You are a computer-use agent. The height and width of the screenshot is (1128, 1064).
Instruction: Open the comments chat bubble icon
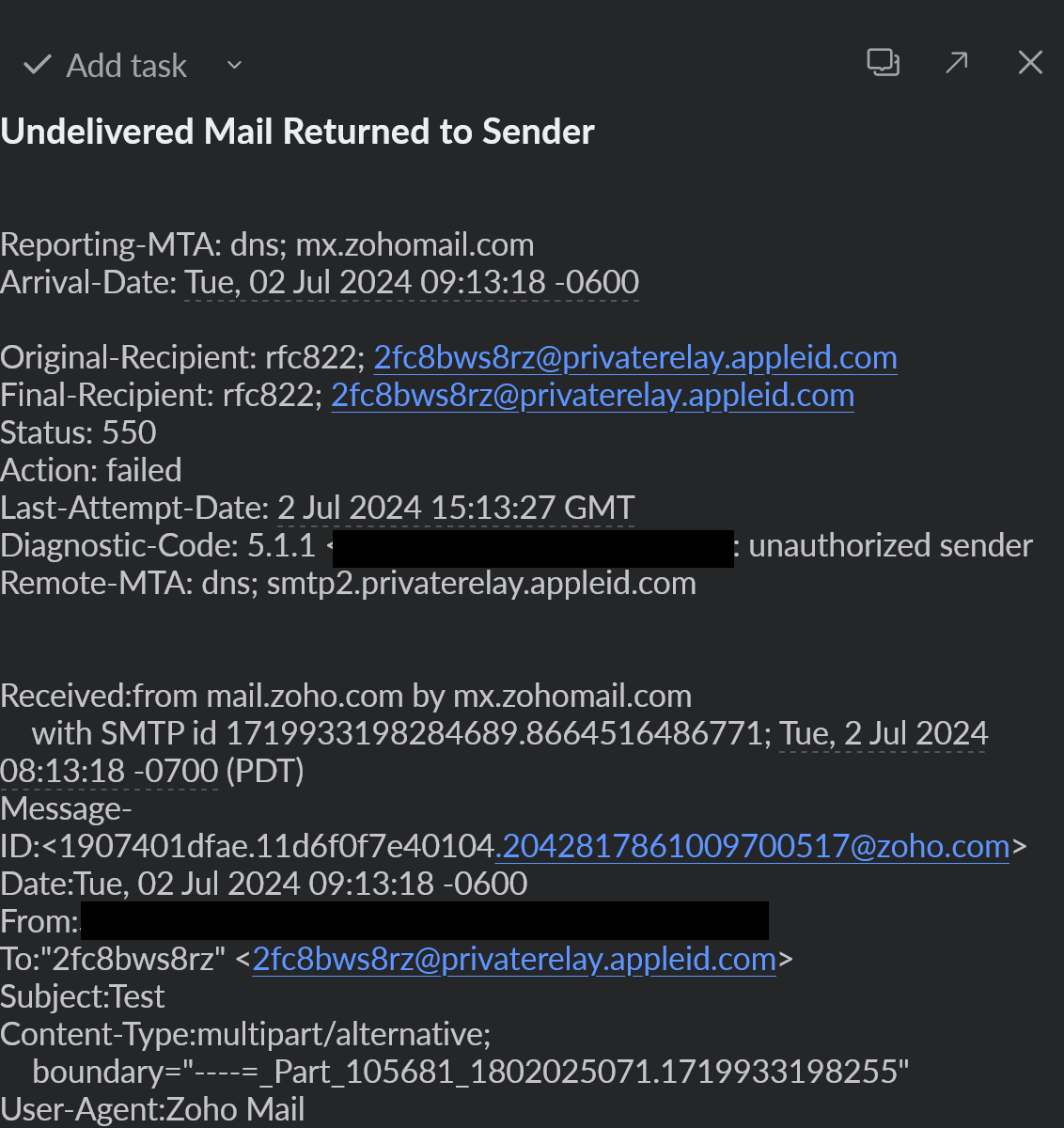(883, 63)
